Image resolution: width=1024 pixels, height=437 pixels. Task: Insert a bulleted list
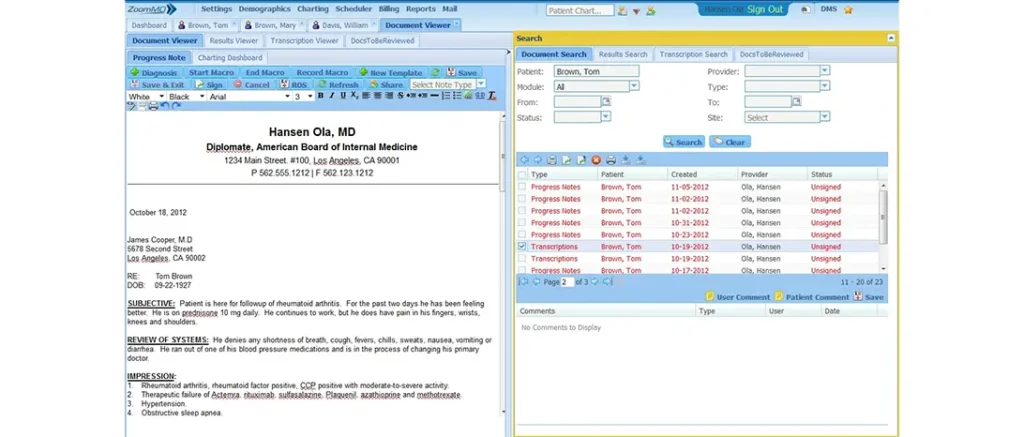457,96
